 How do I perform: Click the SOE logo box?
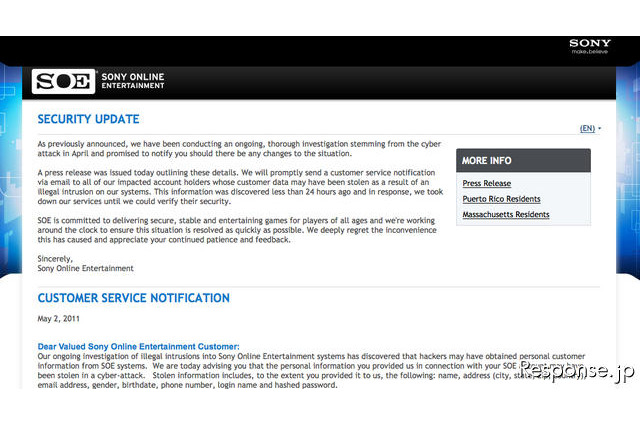pos(63,82)
